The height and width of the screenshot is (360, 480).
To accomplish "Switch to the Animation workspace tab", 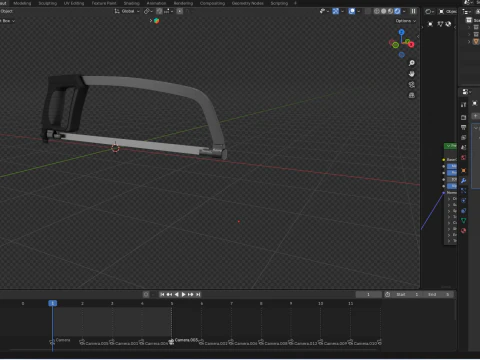I will (156, 3).
